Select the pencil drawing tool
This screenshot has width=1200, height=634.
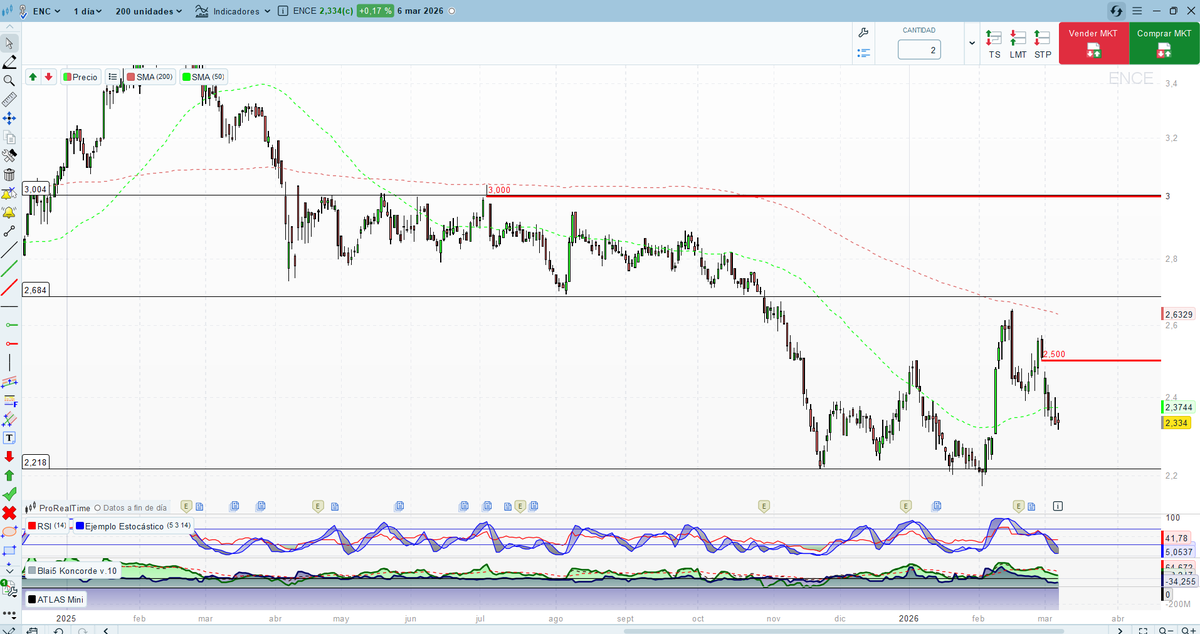(9, 62)
